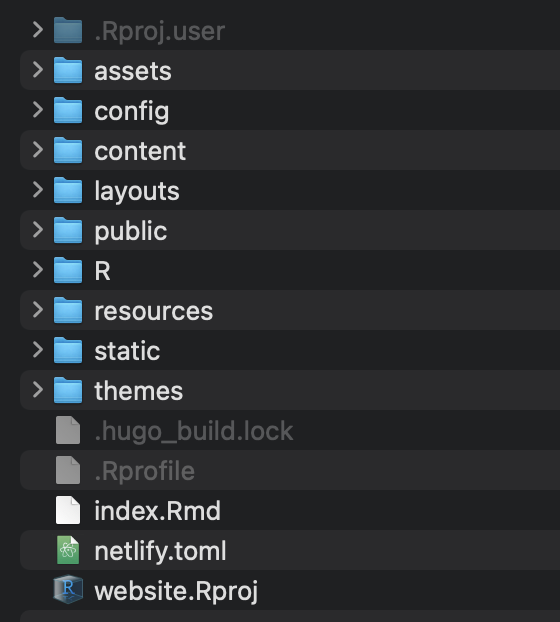Select the website.Rproj file name

(x=176, y=591)
